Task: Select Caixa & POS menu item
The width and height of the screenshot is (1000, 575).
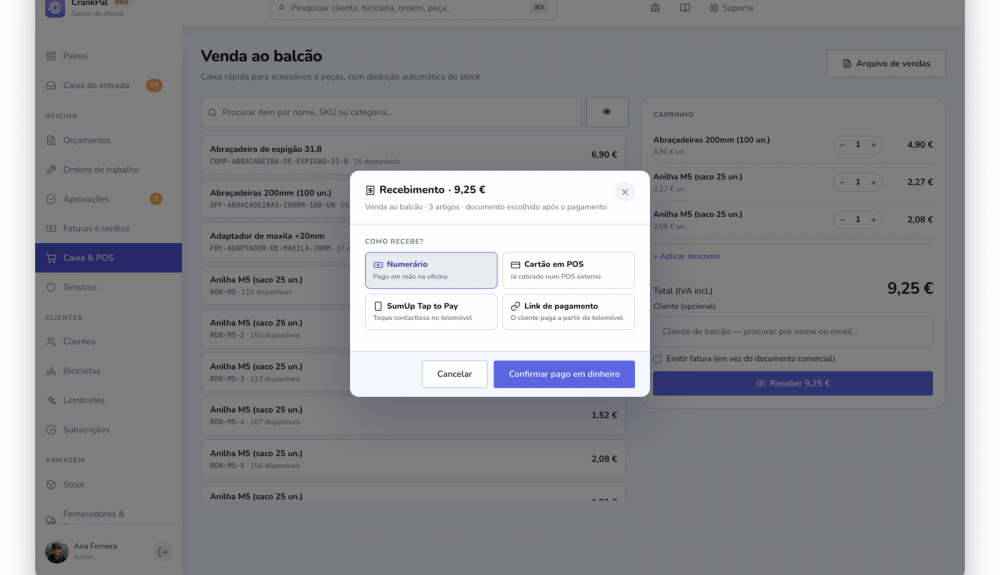Action: (108, 258)
